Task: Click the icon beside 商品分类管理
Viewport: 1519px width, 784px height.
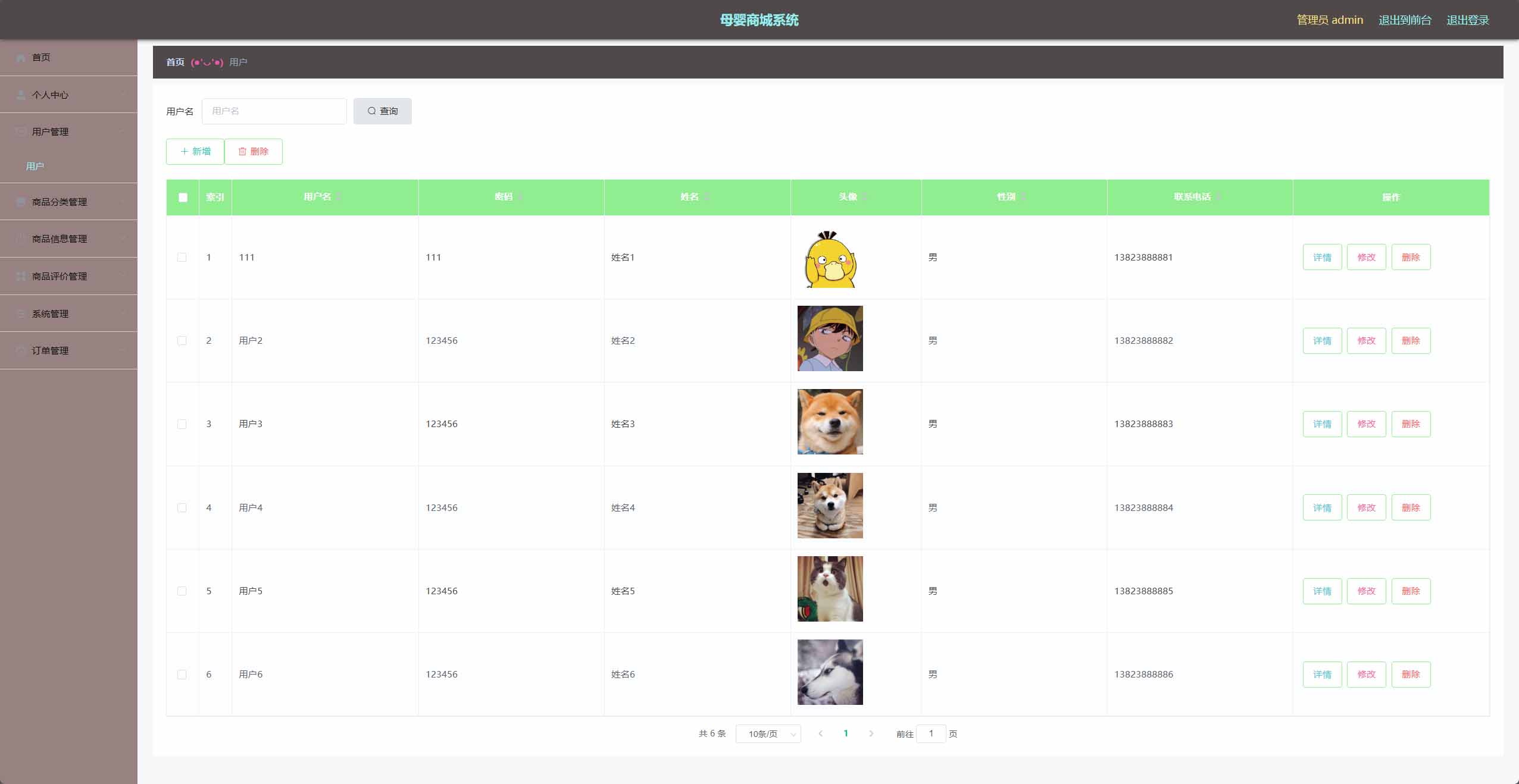Action: click(21, 202)
